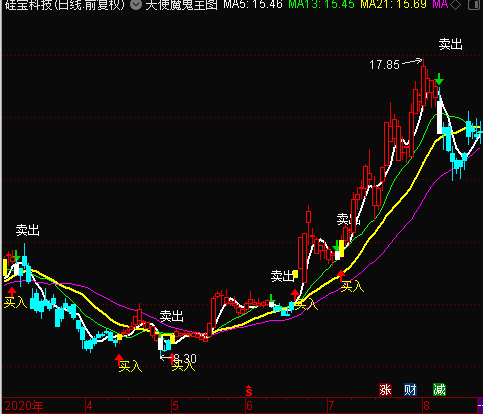Click the window panel icon at top-right corner
Screen dimensions: 483x414
[x=475, y=5]
